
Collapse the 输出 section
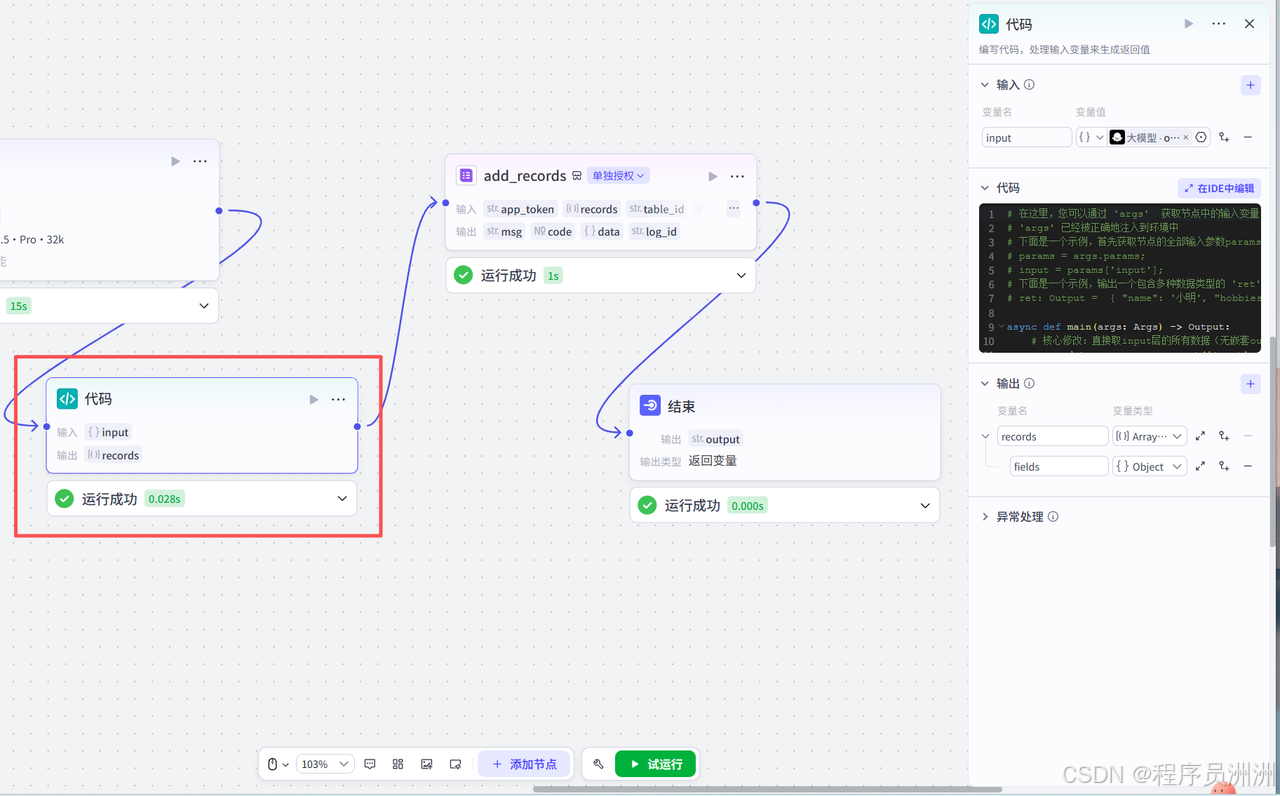pos(985,383)
